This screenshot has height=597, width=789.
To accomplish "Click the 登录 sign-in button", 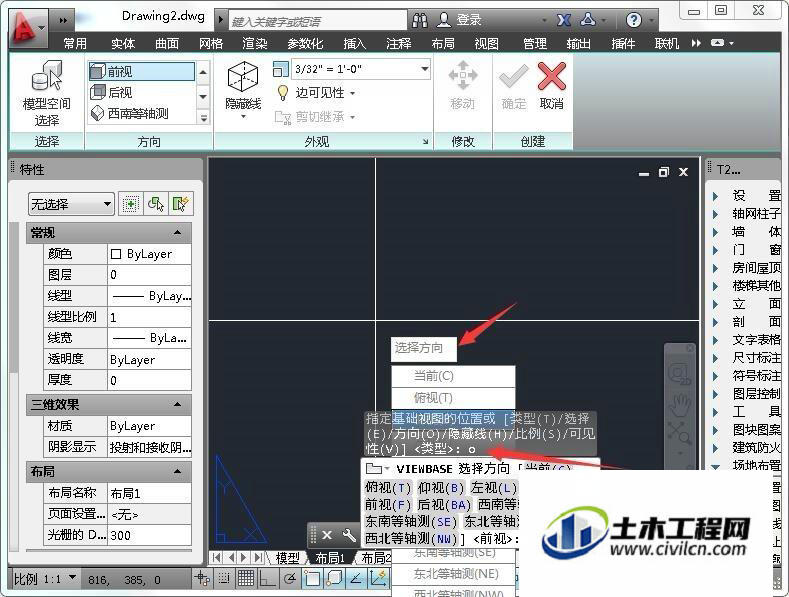I will (x=460, y=20).
